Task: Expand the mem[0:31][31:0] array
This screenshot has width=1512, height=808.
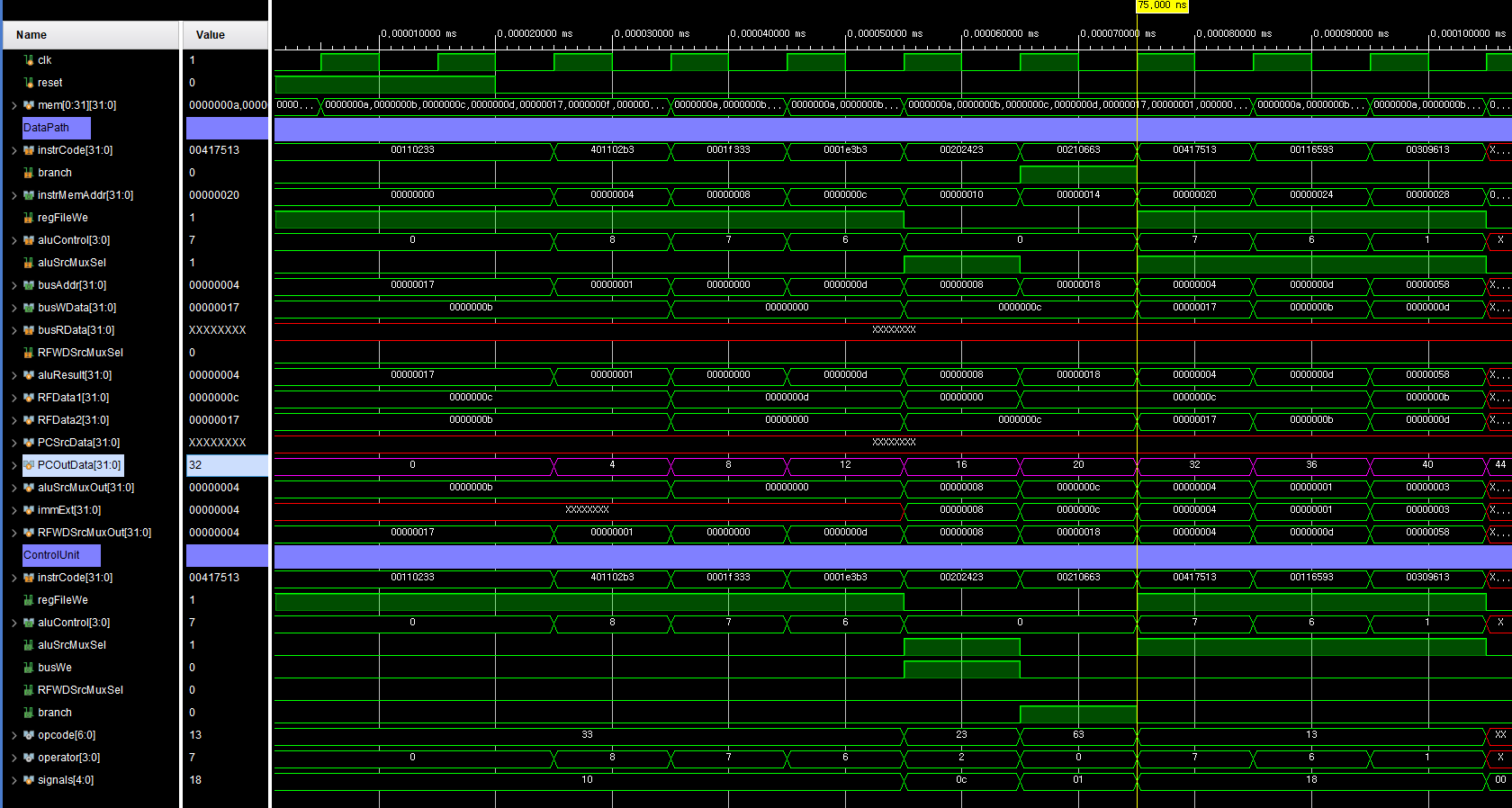Action: coord(14,105)
